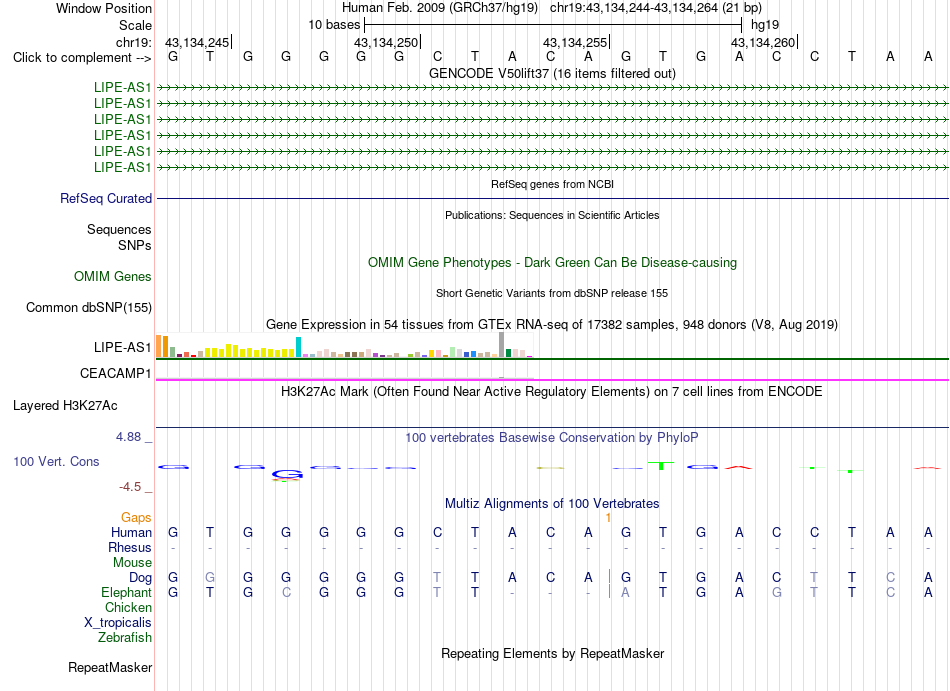Click the '4.88 _' PhyloP upper scale value
Screen dimensions: 950x691
click(x=134, y=437)
